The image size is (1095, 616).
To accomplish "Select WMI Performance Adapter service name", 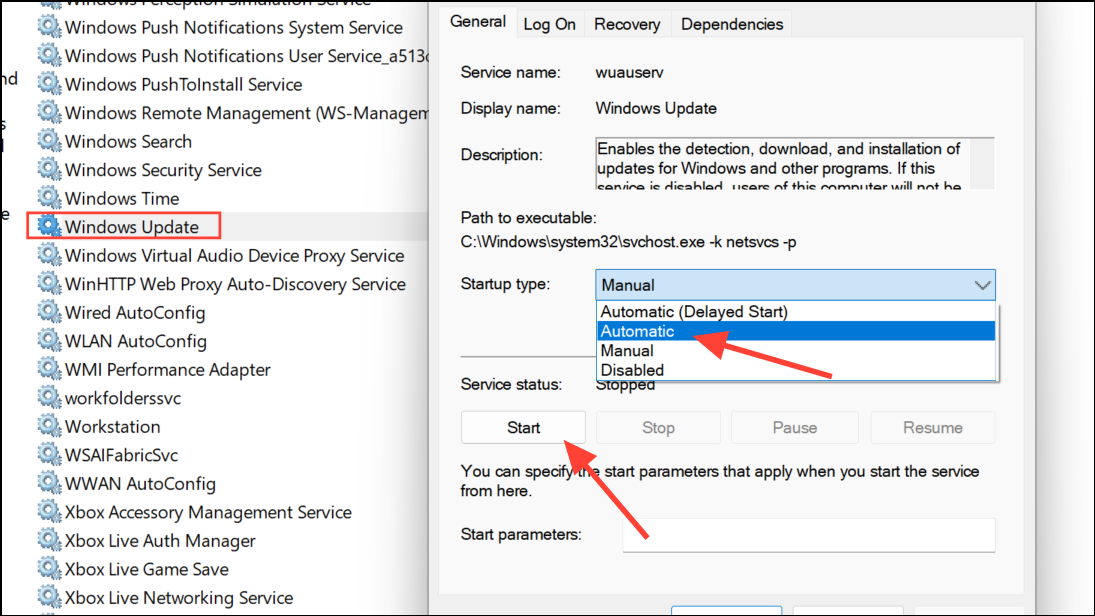I will pos(168,370).
